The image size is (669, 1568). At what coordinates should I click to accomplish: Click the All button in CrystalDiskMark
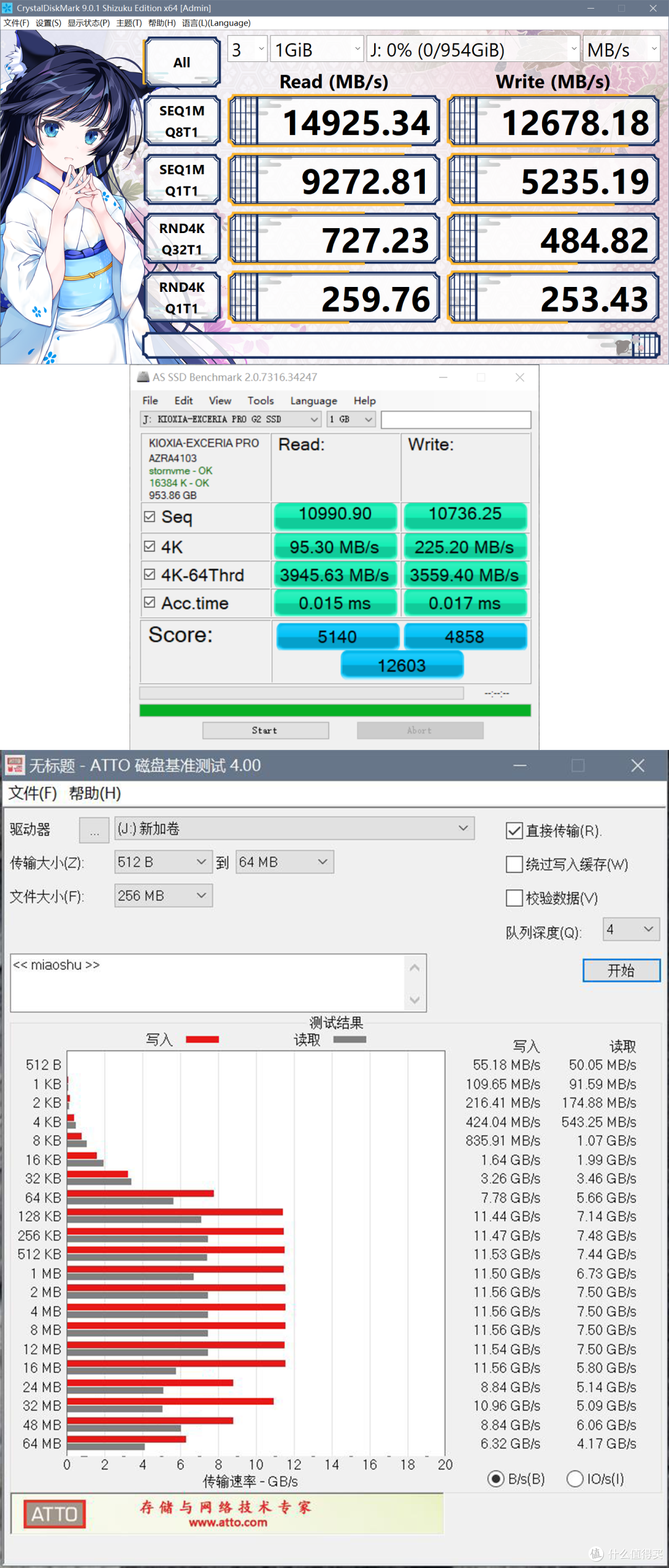(182, 62)
